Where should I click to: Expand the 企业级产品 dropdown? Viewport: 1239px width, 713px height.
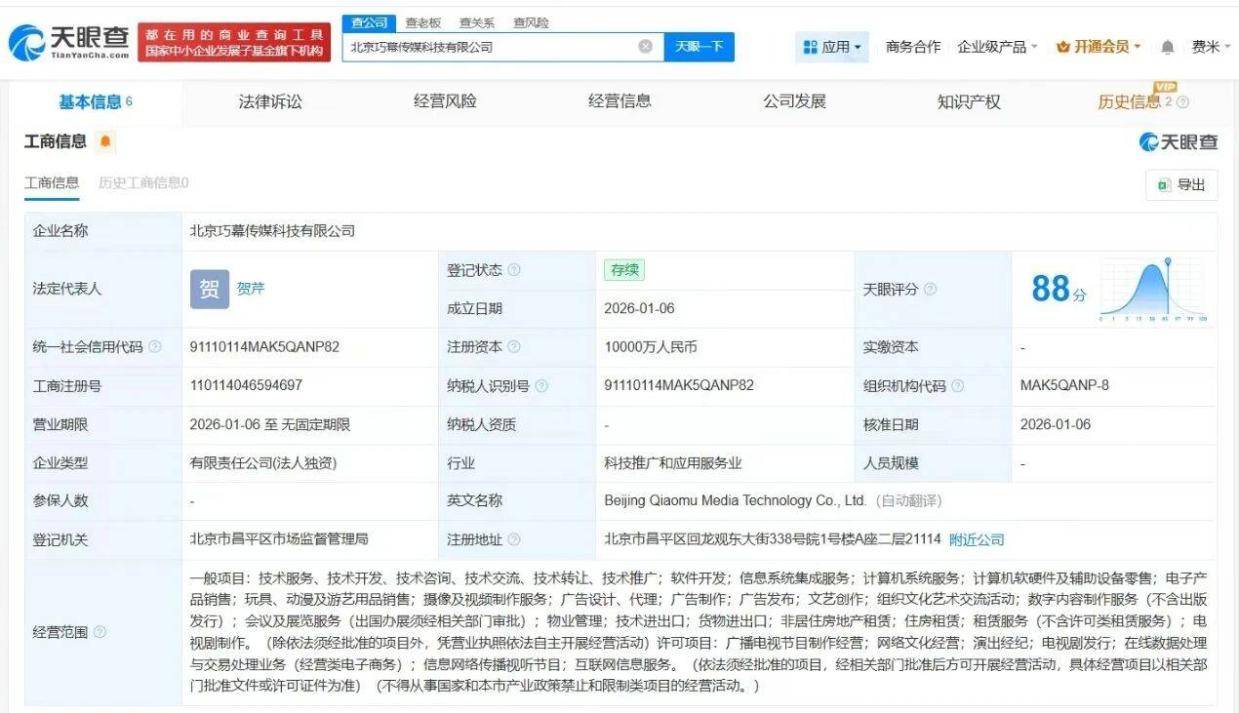click(x=997, y=47)
